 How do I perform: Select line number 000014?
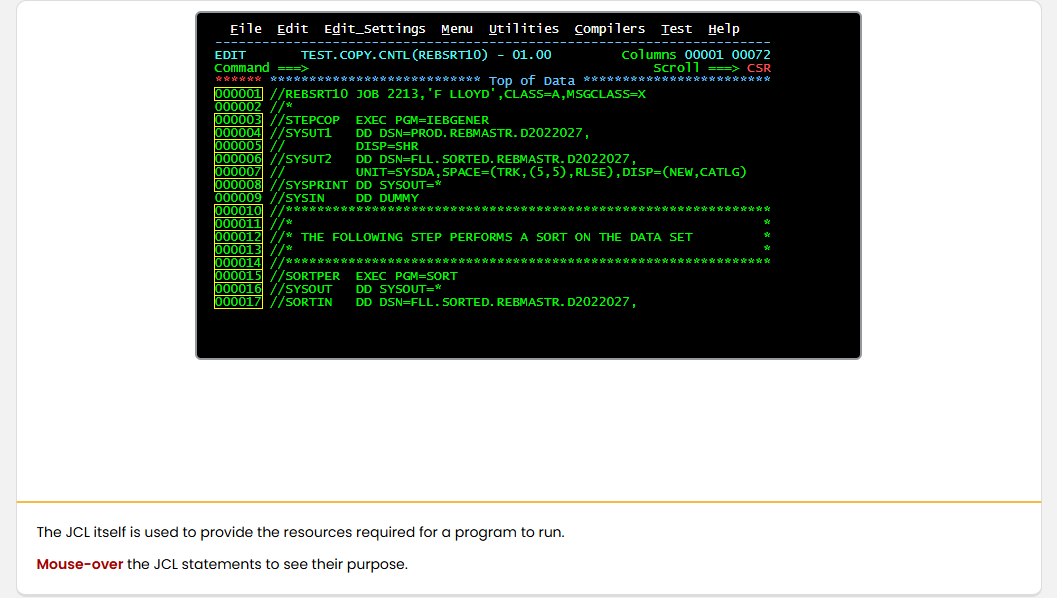pos(238,263)
